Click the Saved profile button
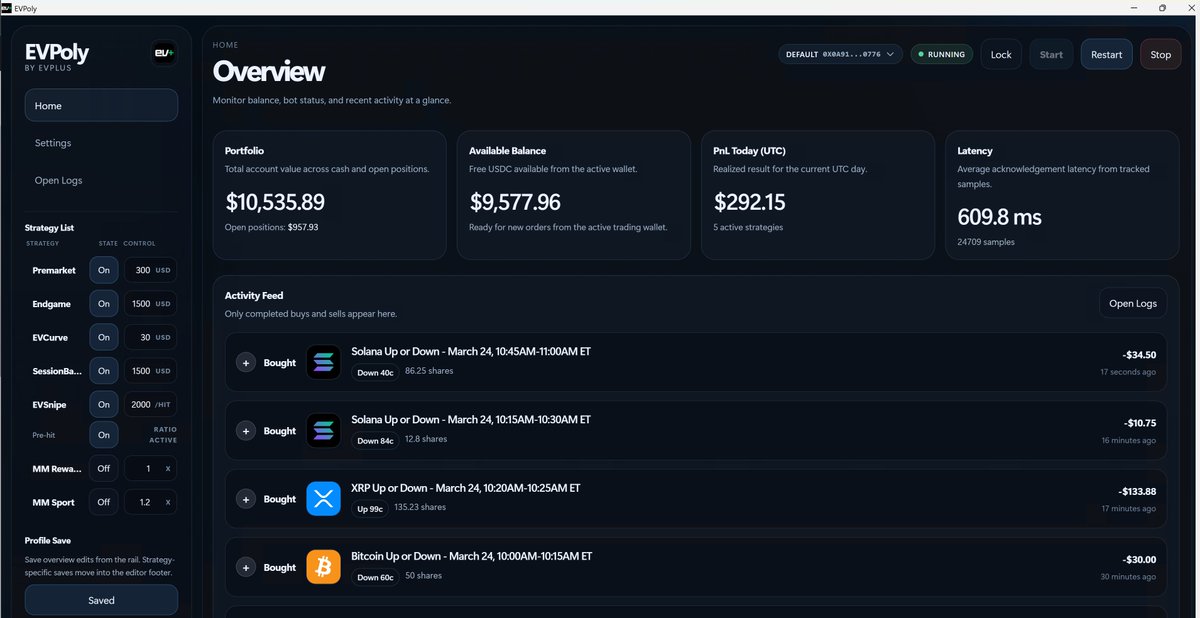This screenshot has height=618, width=1200. point(101,600)
